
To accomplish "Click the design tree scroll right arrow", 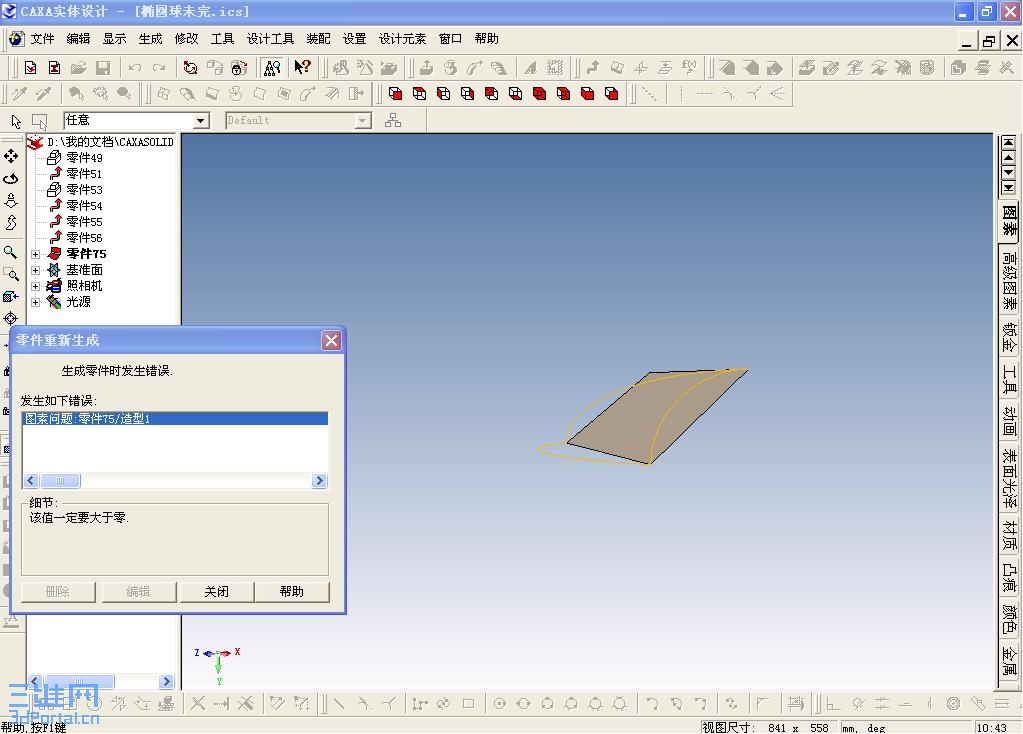I will 166,681.
